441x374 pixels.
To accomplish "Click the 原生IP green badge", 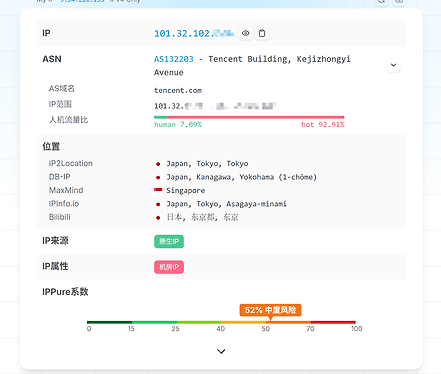I will click(x=169, y=241).
